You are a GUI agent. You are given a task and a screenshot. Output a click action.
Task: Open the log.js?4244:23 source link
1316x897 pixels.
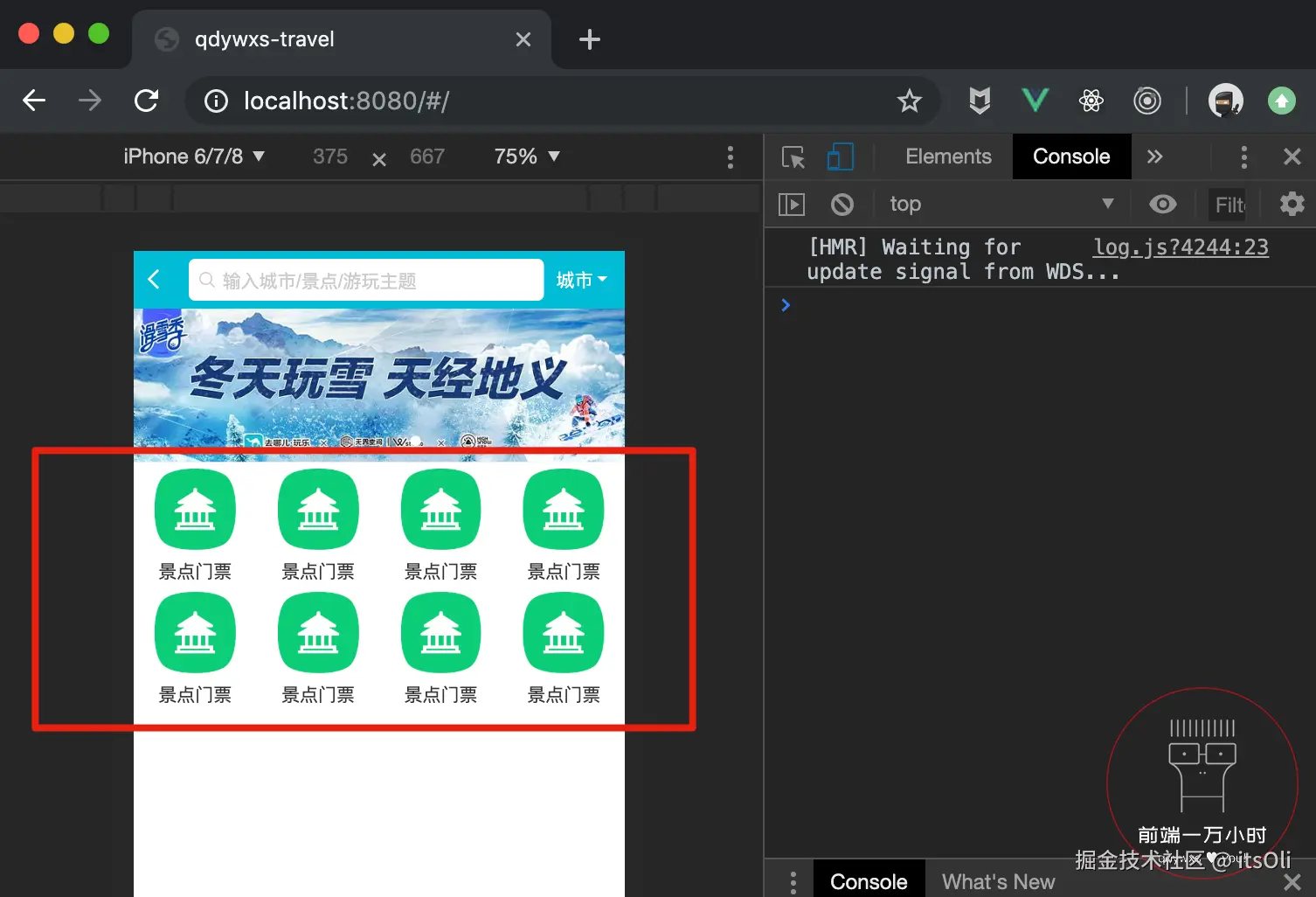click(1181, 247)
